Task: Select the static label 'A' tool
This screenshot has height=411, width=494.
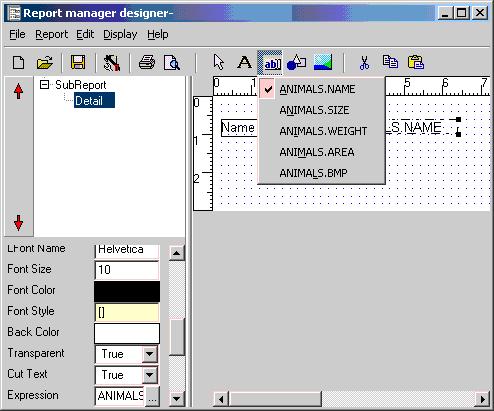Action: coord(244,62)
